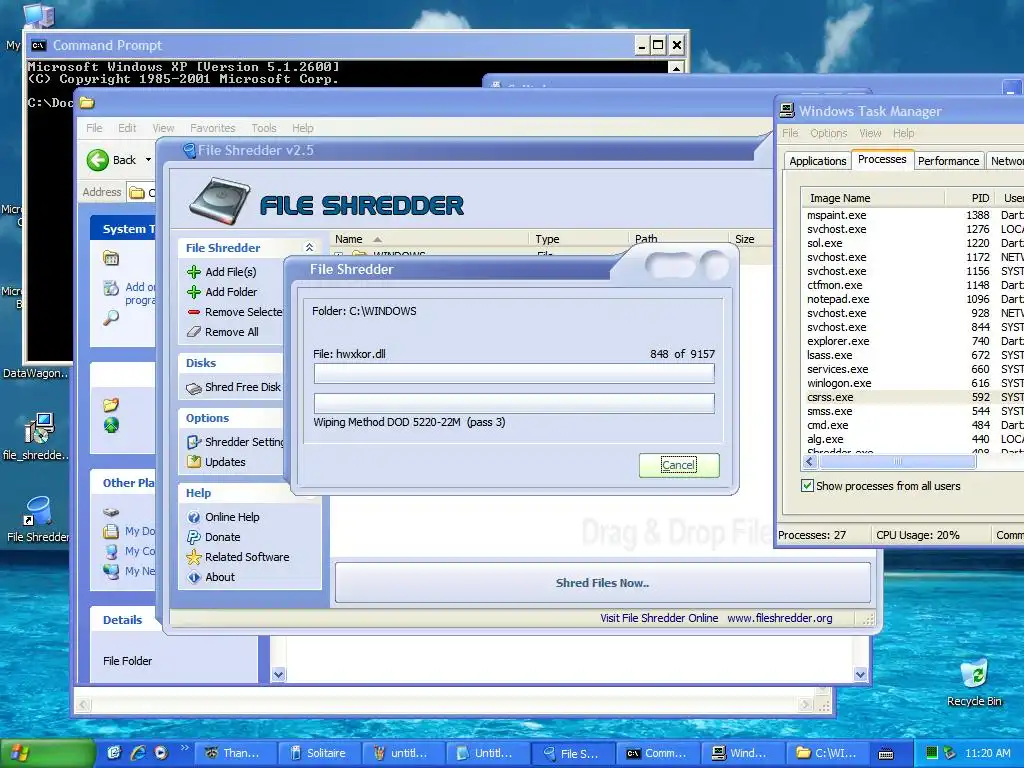Switch to the Performance tab
The image size is (1024, 768).
(x=948, y=161)
